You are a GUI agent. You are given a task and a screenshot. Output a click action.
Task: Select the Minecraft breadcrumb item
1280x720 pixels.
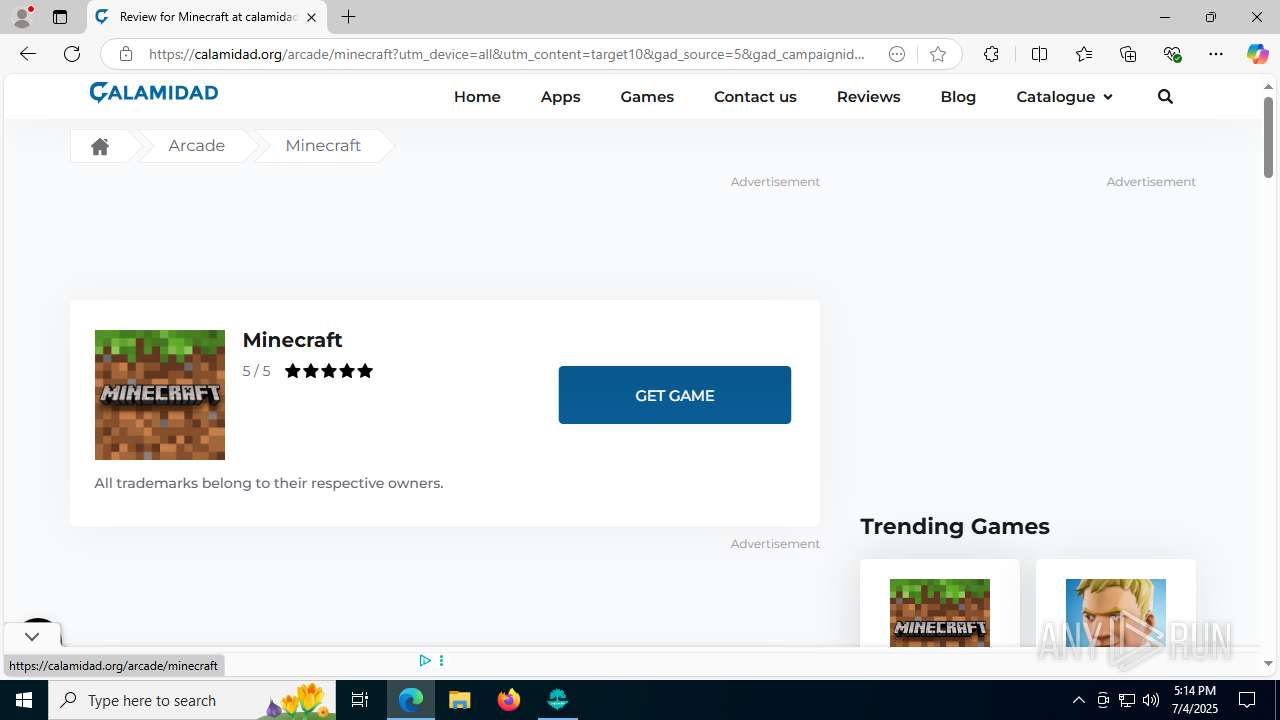pyautogui.click(x=323, y=146)
